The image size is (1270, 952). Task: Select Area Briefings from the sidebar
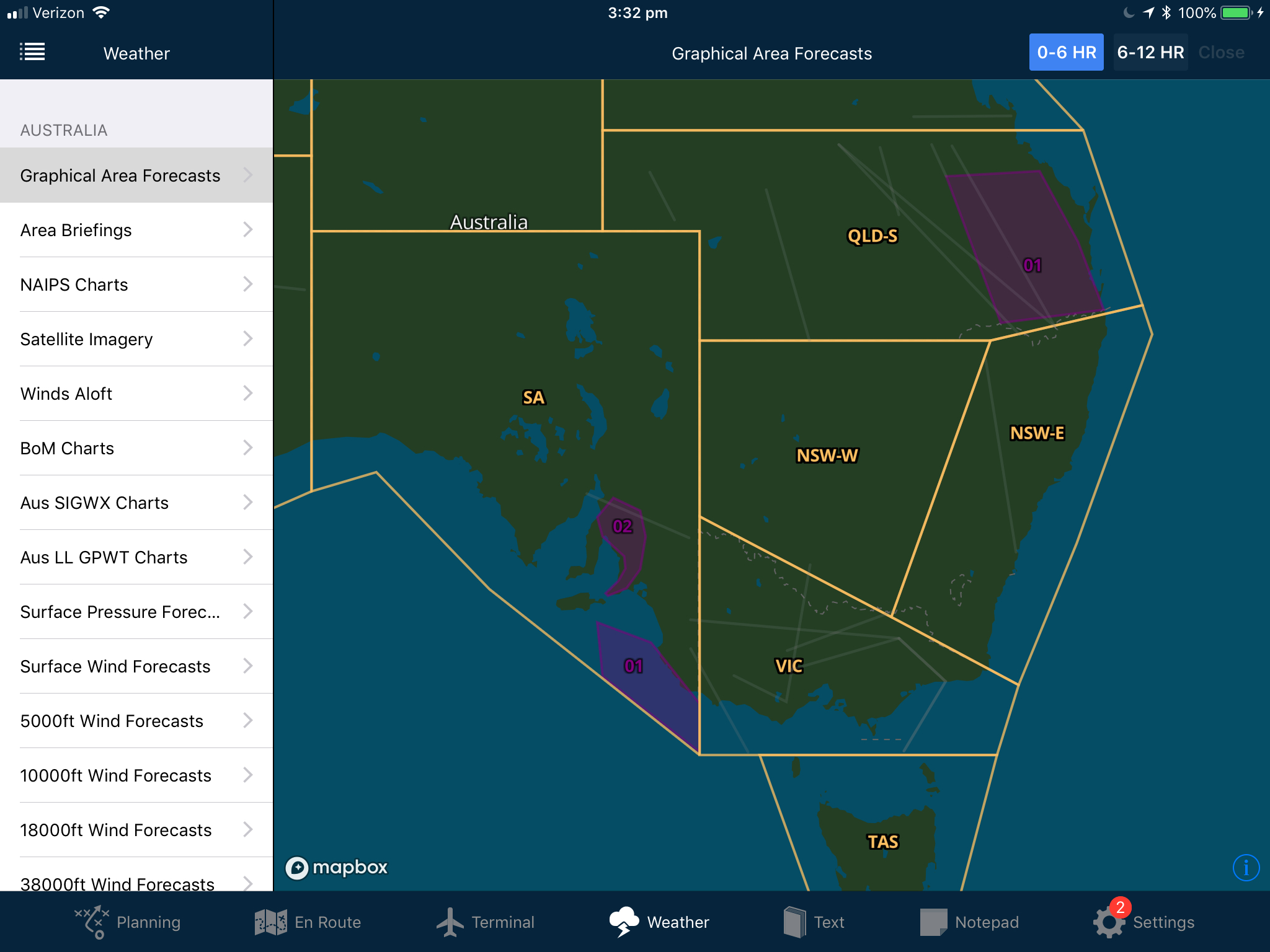coord(135,229)
